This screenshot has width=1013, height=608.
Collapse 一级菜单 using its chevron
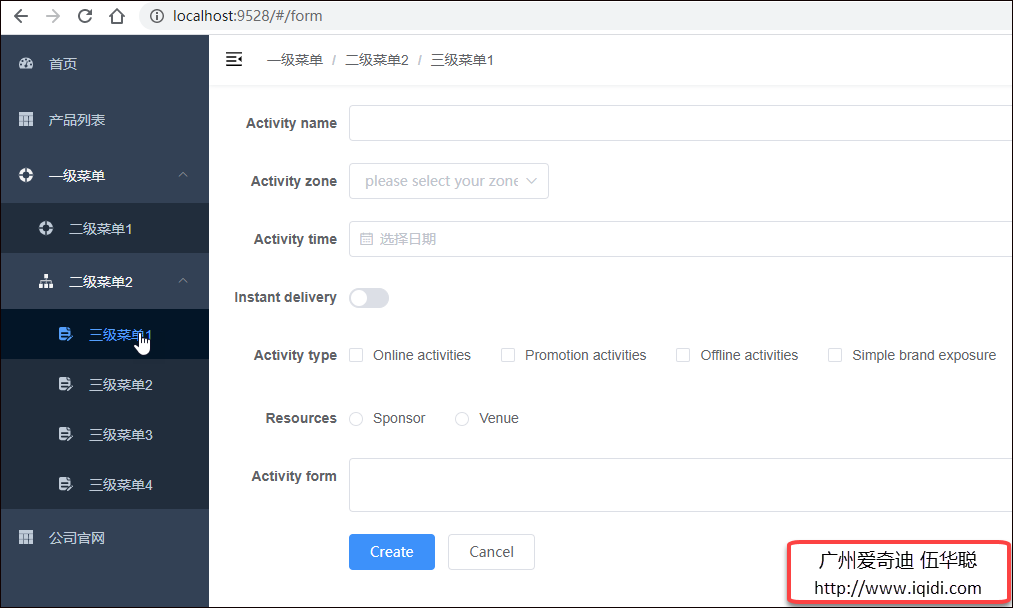(x=183, y=174)
